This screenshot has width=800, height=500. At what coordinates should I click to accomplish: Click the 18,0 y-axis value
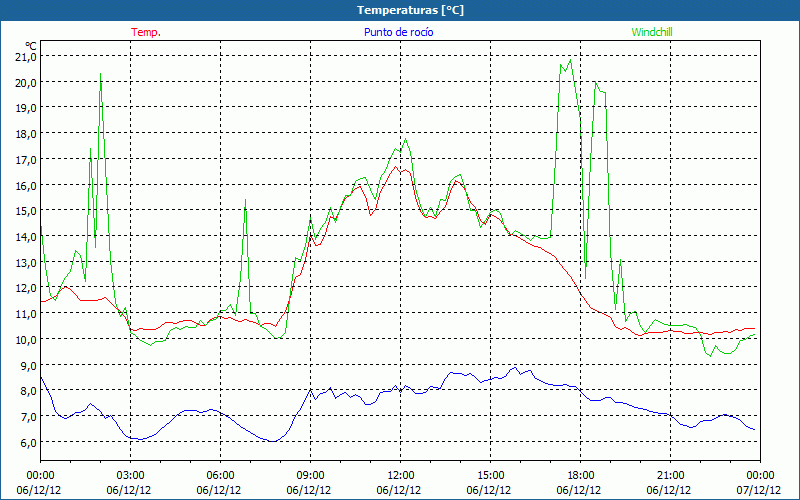point(26,134)
